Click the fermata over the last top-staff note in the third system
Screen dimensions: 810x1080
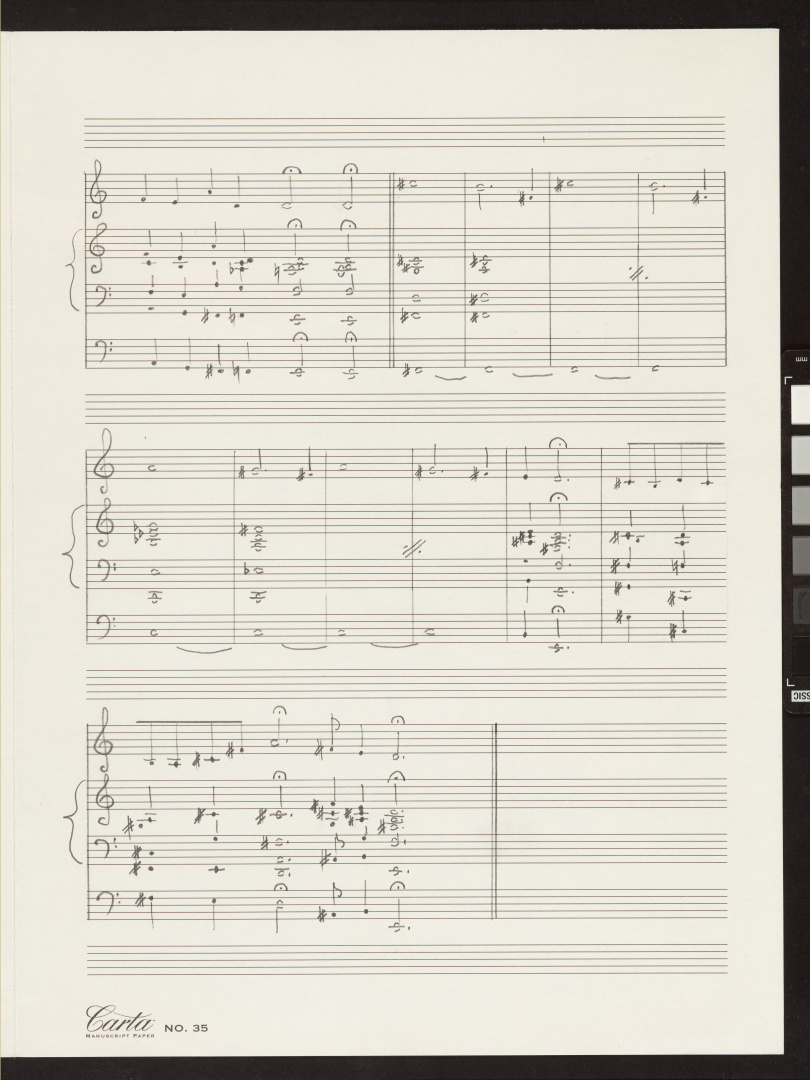(398, 721)
